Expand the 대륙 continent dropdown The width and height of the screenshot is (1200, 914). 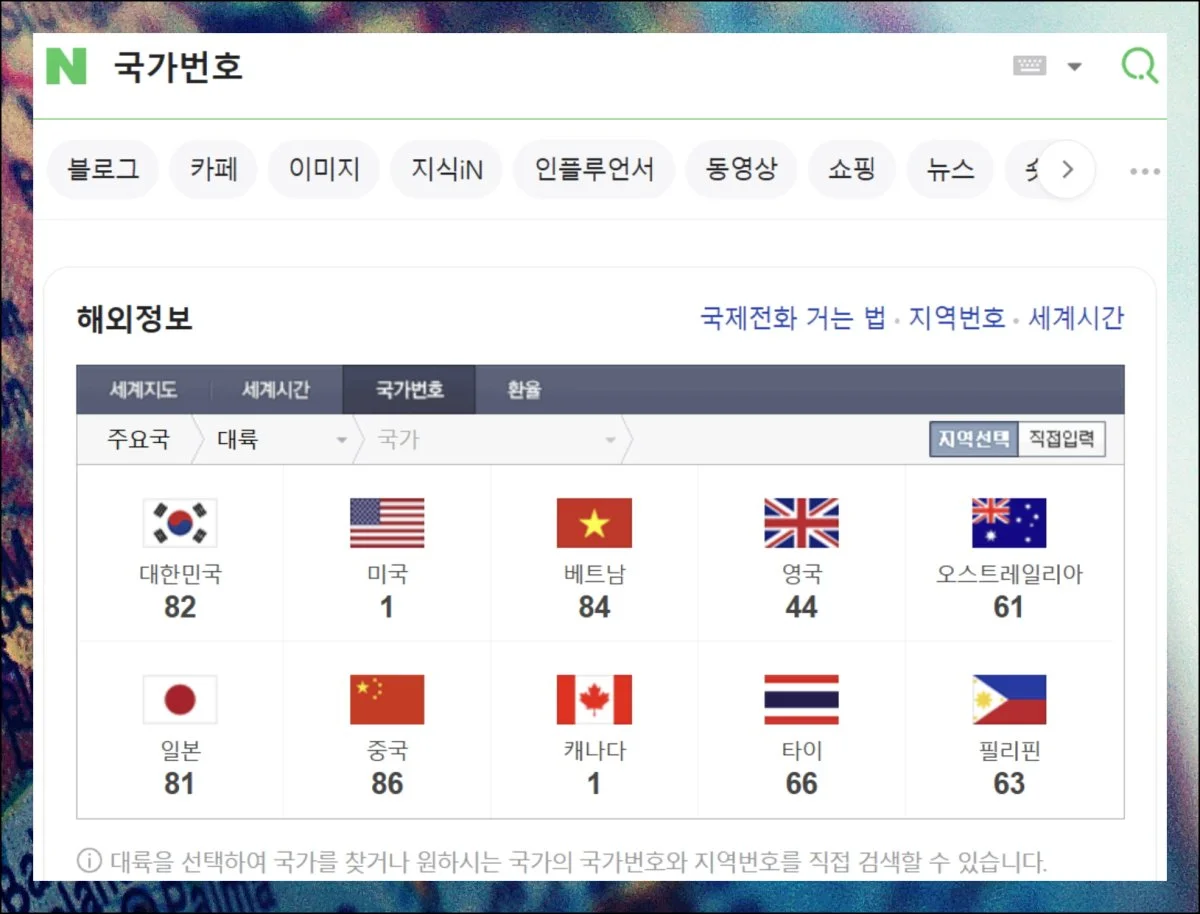(x=280, y=439)
